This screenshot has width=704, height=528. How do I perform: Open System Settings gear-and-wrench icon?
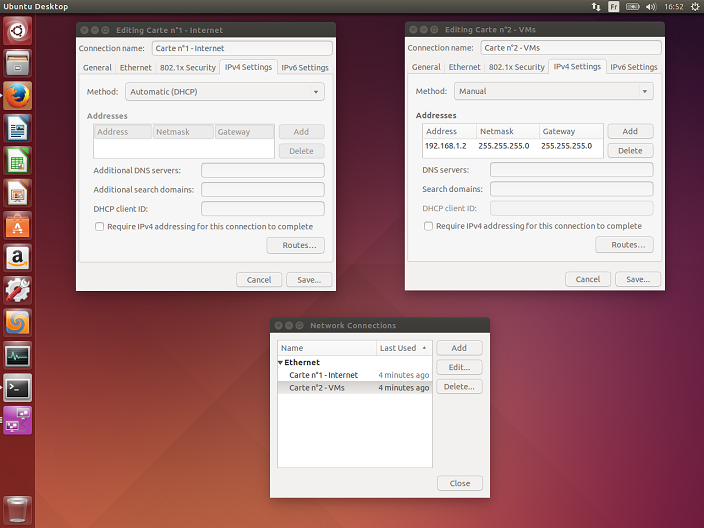[x=18, y=290]
